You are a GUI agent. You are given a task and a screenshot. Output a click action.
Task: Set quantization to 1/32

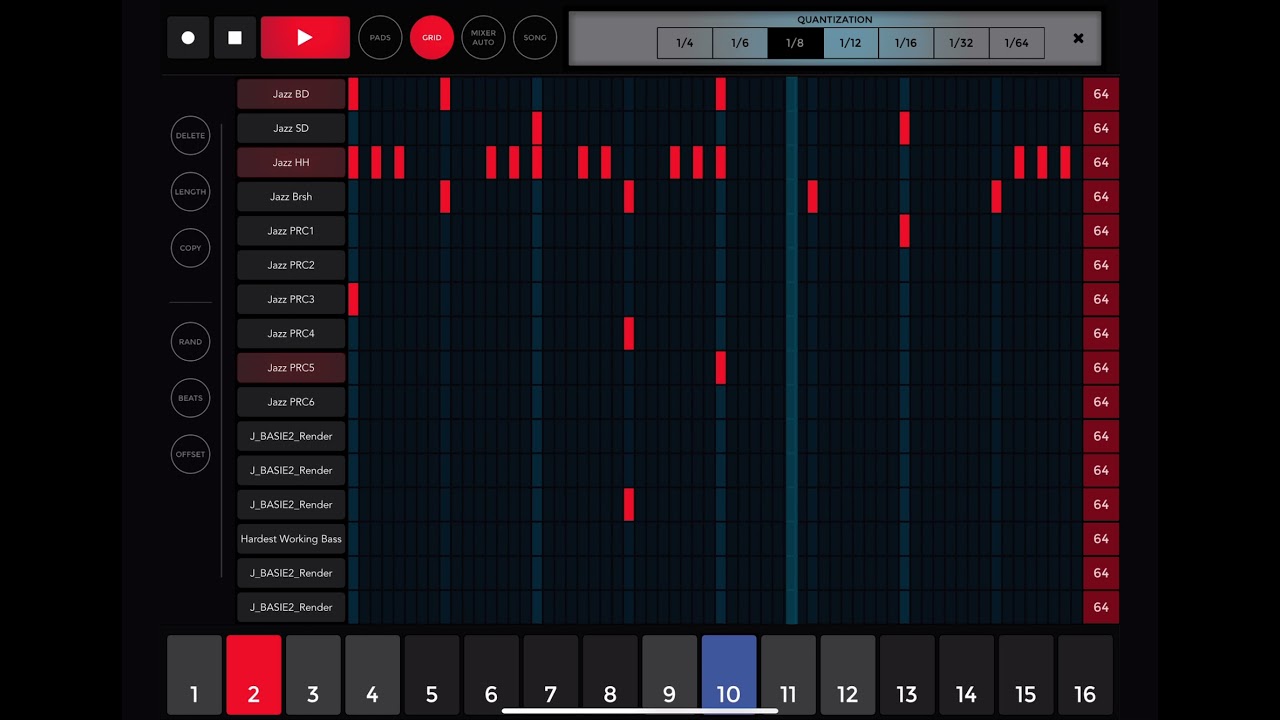[x=961, y=43]
